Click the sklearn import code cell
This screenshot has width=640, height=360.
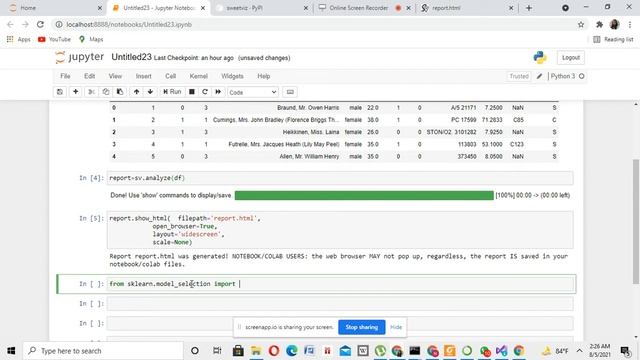340,284
